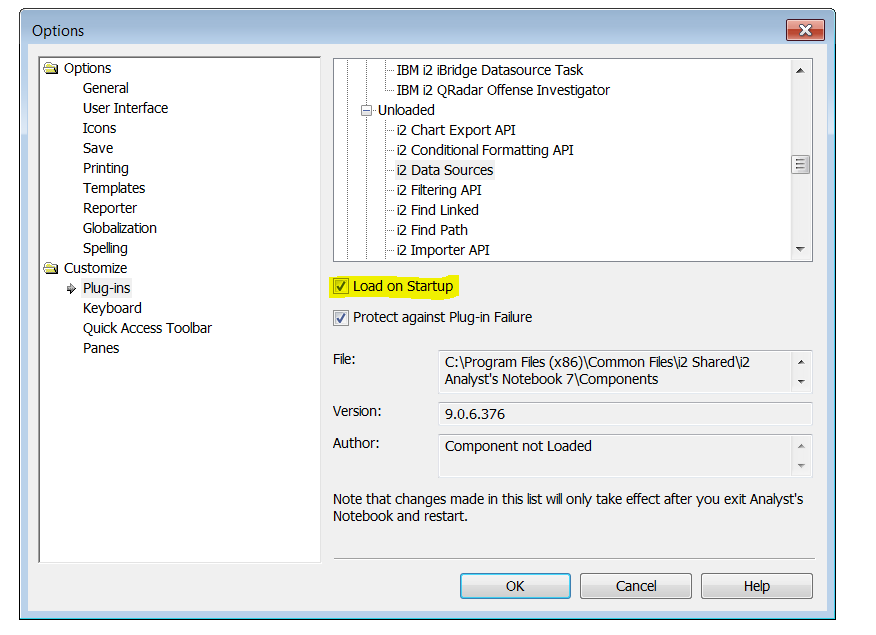Image resolution: width=876 pixels, height=635 pixels.
Task: Click the plug-in list scrollbar thumb
Action: [x=801, y=163]
